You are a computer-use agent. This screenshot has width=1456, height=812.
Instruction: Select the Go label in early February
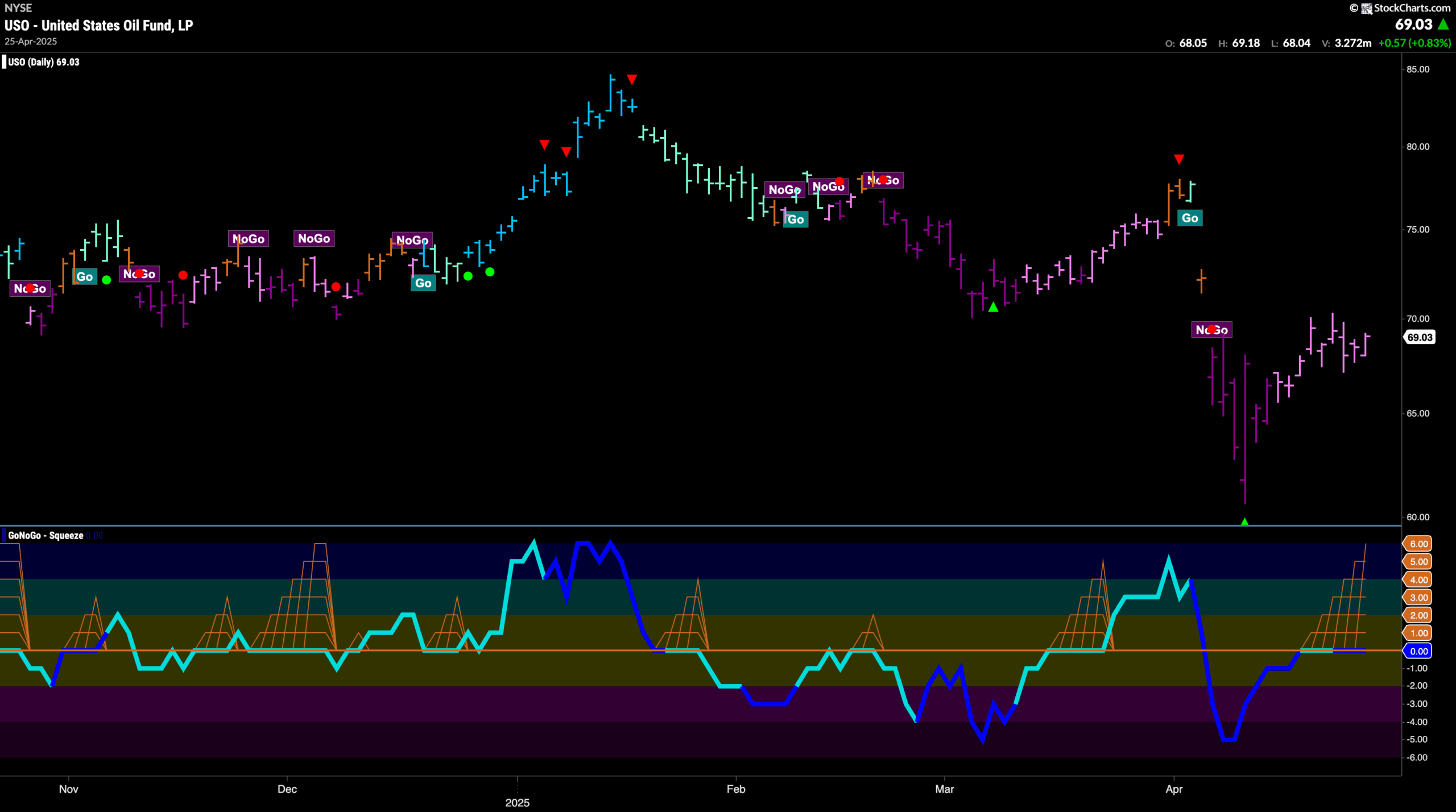click(x=796, y=219)
